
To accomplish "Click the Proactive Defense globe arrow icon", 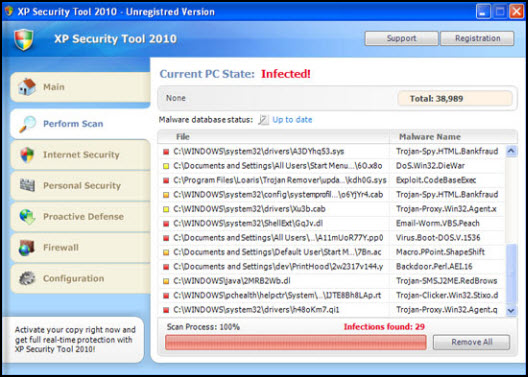I will tap(27, 216).
